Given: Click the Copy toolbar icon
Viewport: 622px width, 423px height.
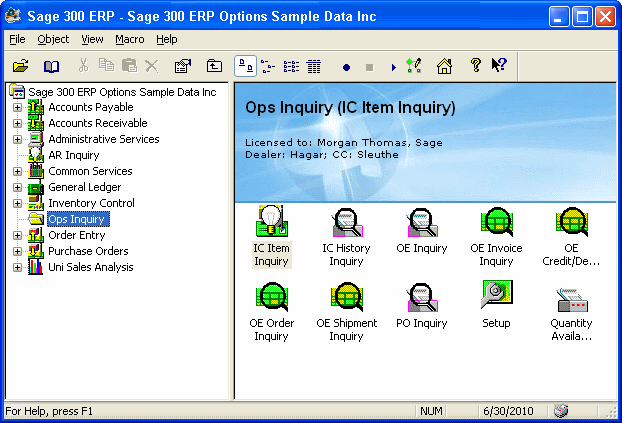Looking at the screenshot, I should [x=106, y=65].
